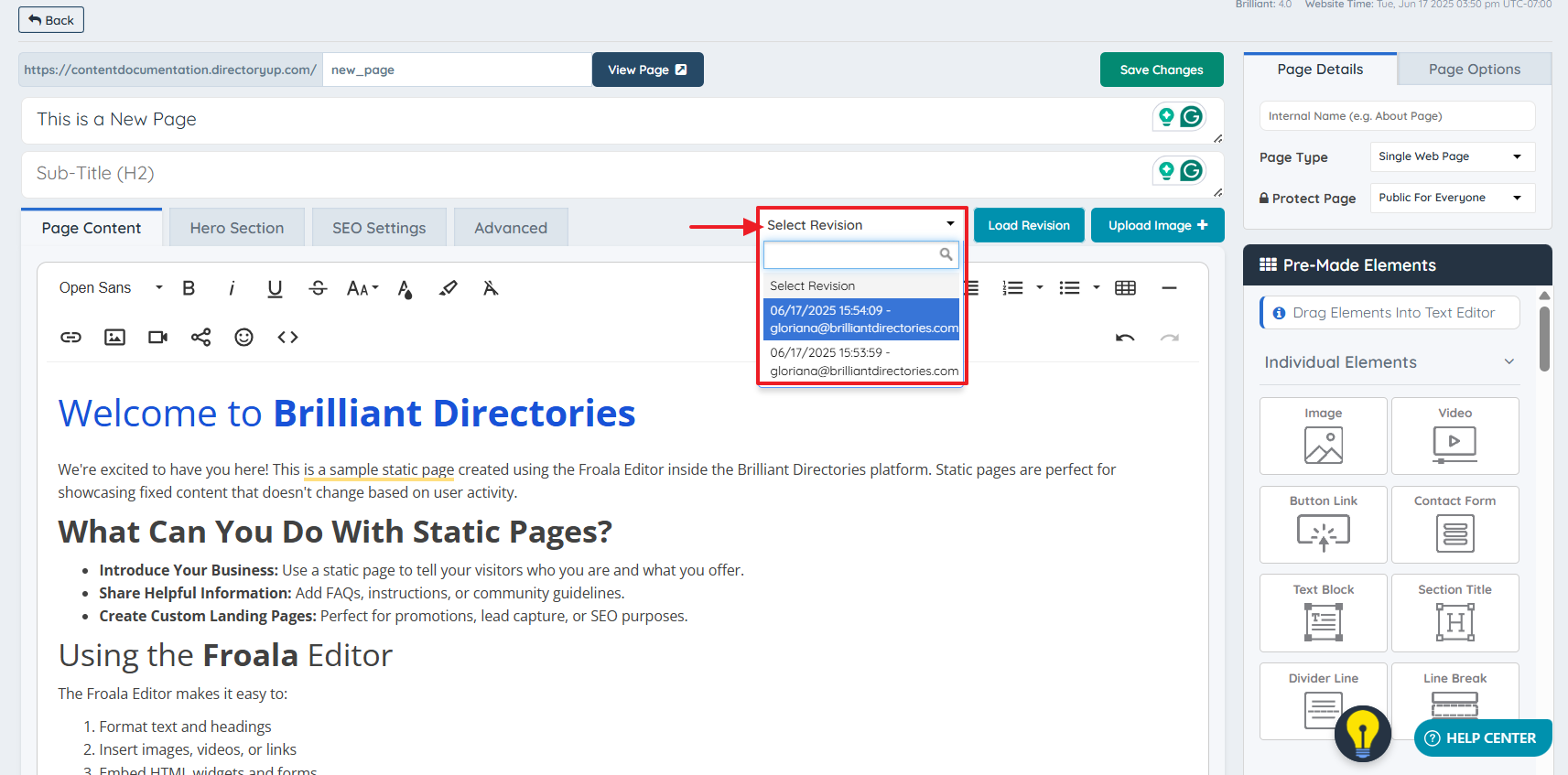This screenshot has height=775, width=1568.
Task: Clear formatting from selected text
Action: [x=491, y=288]
